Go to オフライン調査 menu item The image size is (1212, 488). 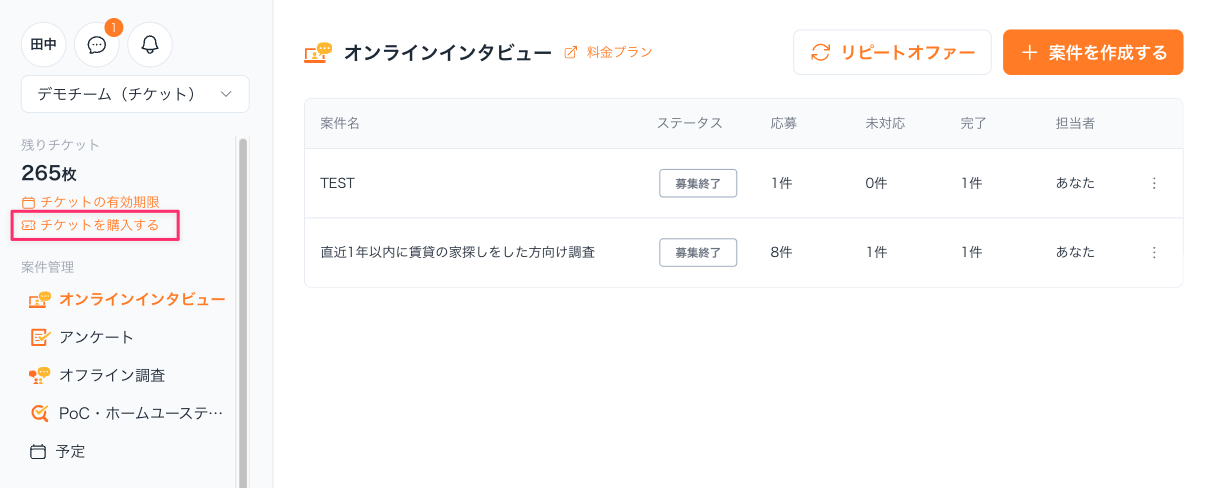[112, 375]
